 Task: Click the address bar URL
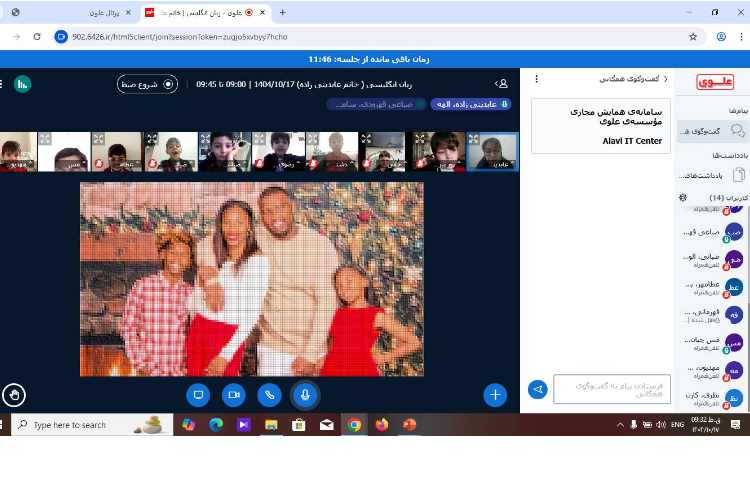[180, 37]
